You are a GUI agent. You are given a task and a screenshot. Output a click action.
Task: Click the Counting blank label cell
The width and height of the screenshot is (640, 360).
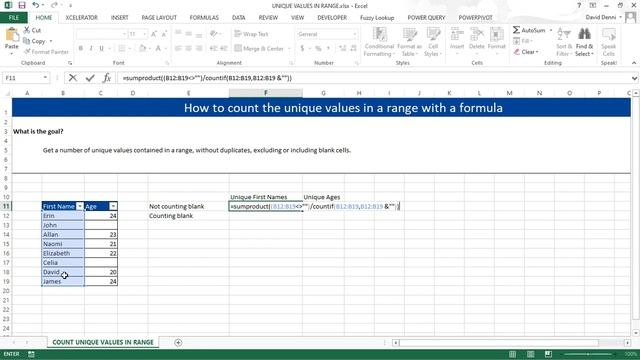click(x=188, y=216)
